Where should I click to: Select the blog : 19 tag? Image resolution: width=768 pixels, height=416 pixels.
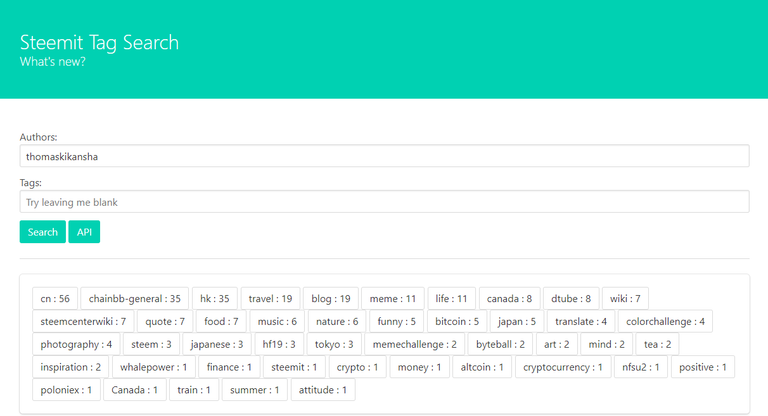coord(331,298)
